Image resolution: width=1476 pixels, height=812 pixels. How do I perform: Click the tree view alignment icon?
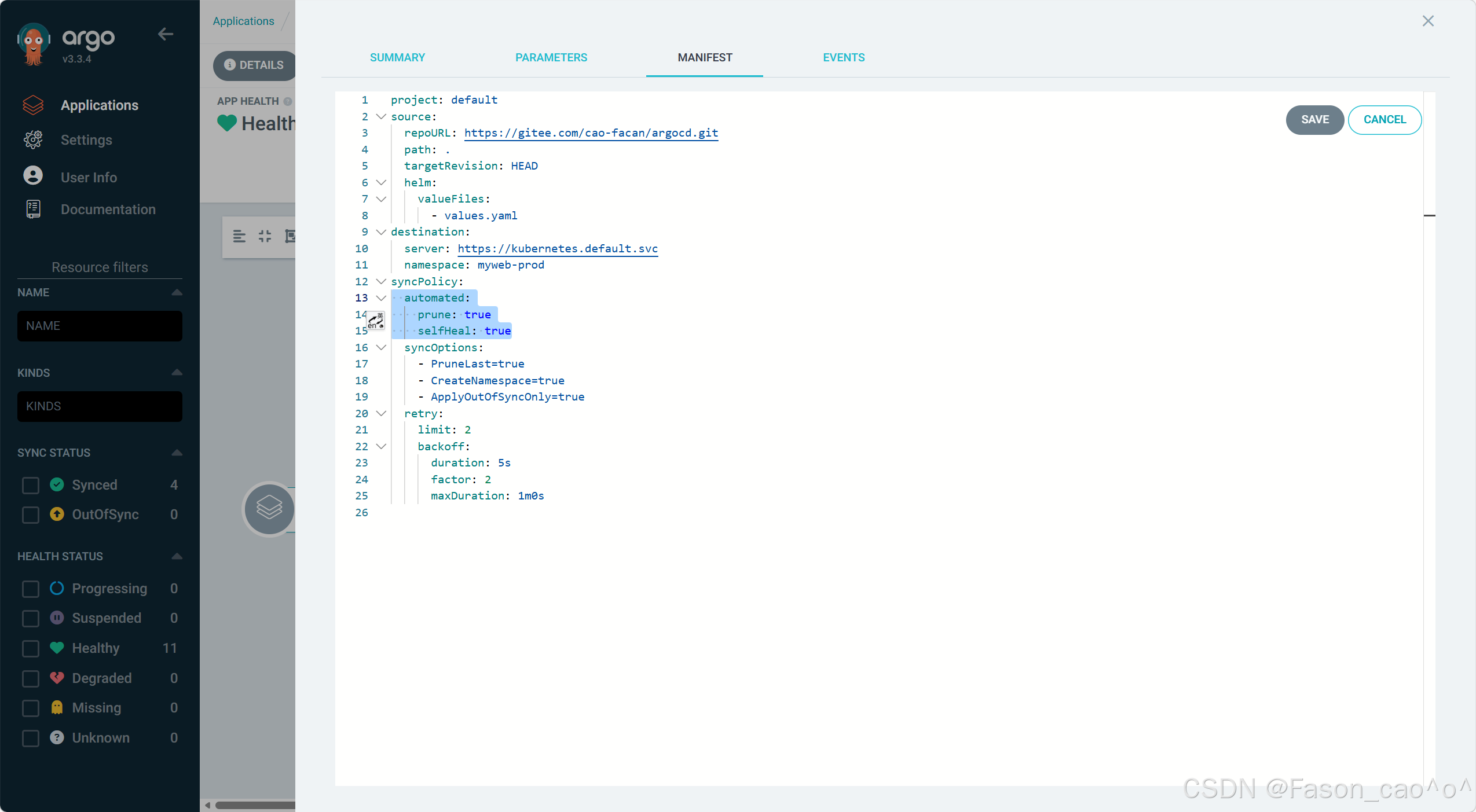[239, 236]
